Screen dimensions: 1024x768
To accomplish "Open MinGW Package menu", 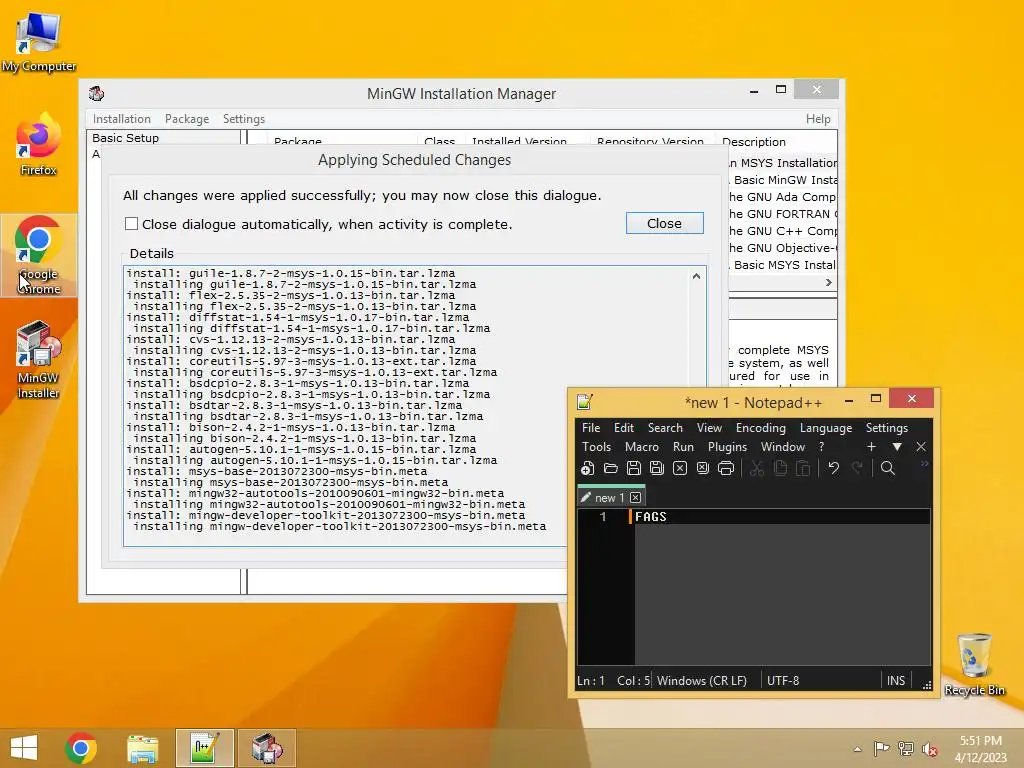I will pos(187,119).
